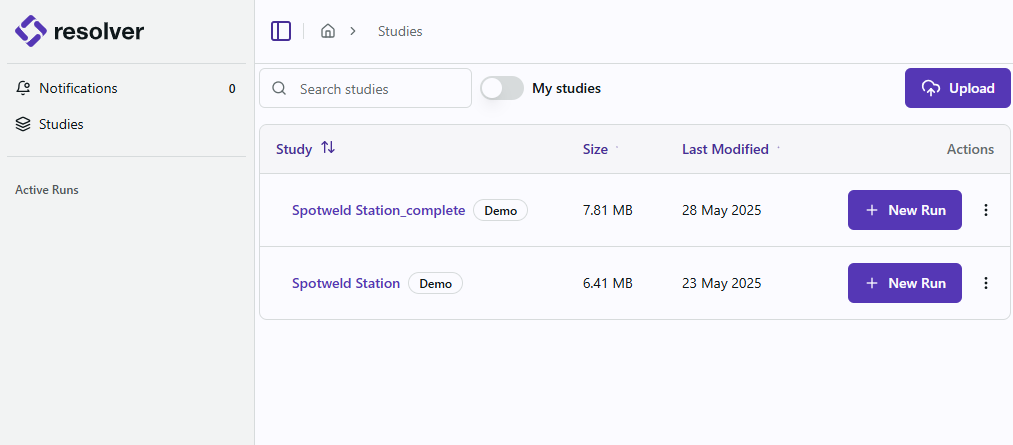Click Demo badge on Spotweld Station_complete

pos(501,210)
